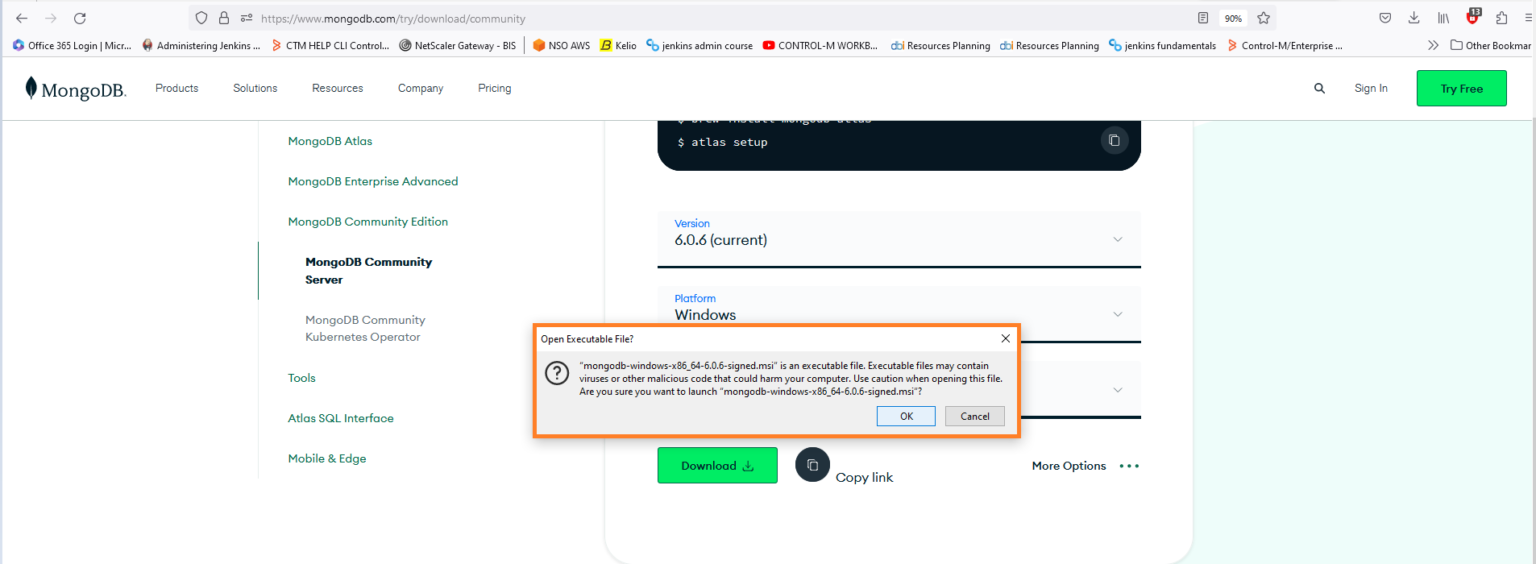The width and height of the screenshot is (1536, 564).
Task: Click the MongoDB leaf logo
Action: tap(33, 88)
